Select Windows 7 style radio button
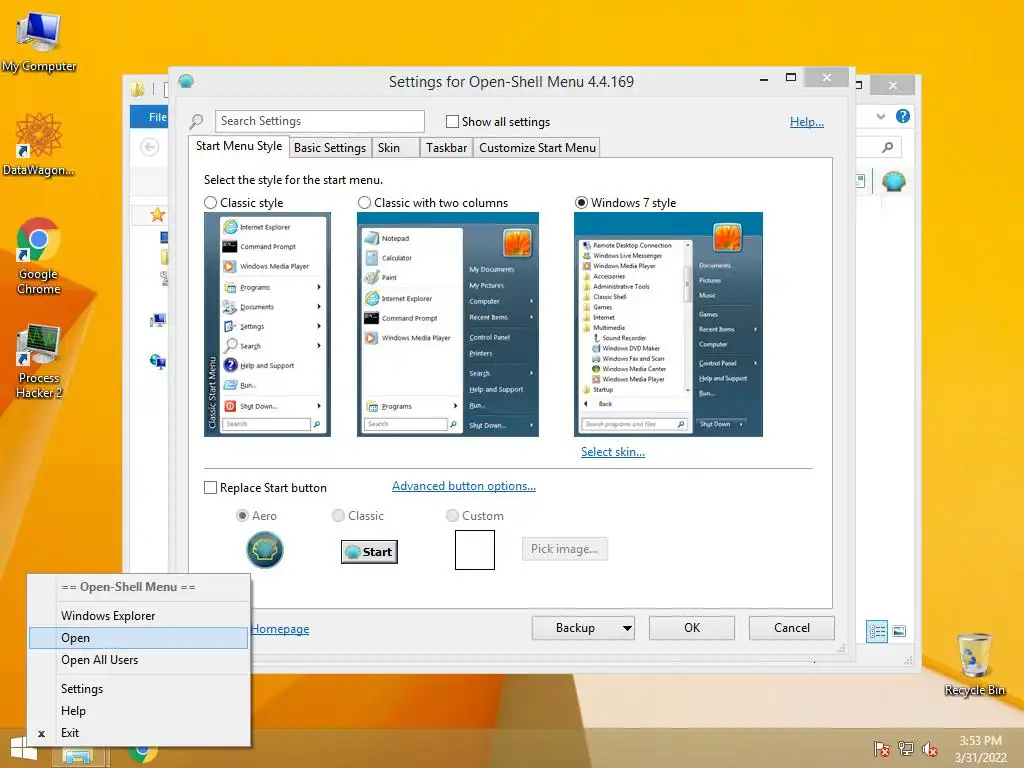The width and height of the screenshot is (1024, 768). click(581, 202)
